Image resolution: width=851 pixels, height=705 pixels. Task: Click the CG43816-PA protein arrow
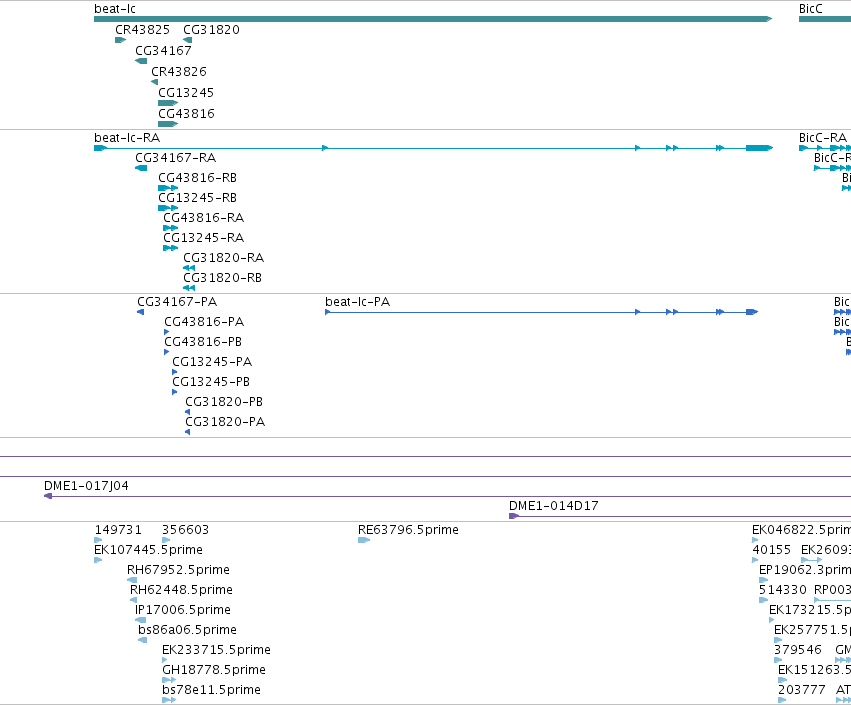pos(167,332)
